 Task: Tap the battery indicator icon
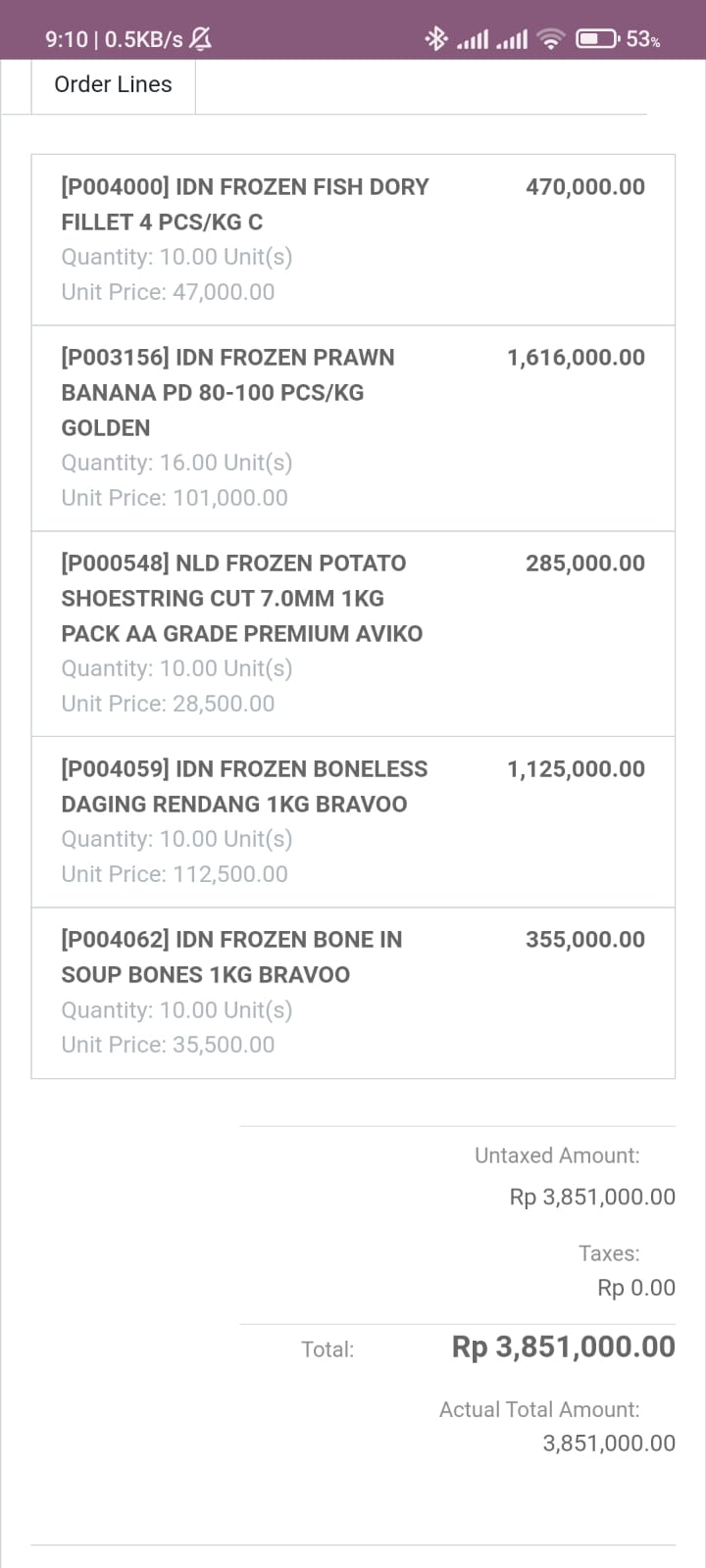[x=596, y=39]
